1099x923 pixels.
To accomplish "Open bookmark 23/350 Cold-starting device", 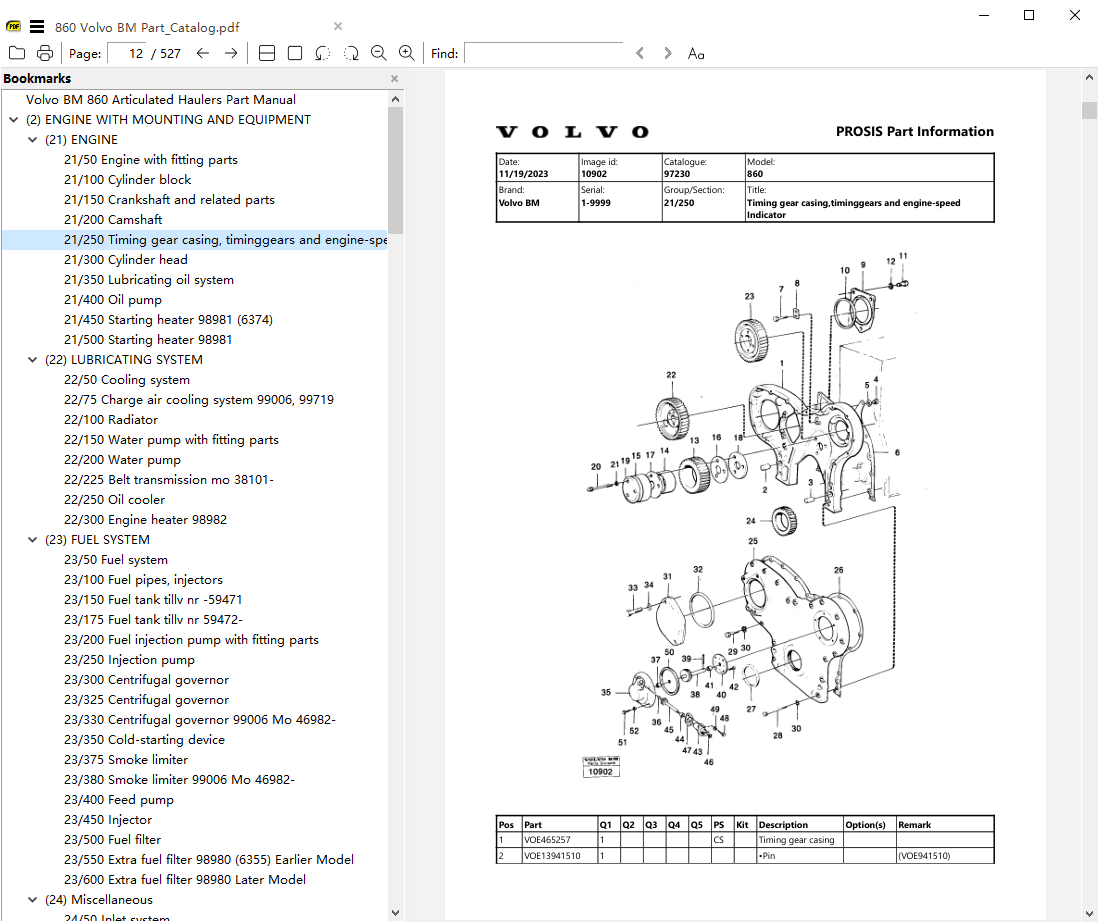I will (144, 740).
